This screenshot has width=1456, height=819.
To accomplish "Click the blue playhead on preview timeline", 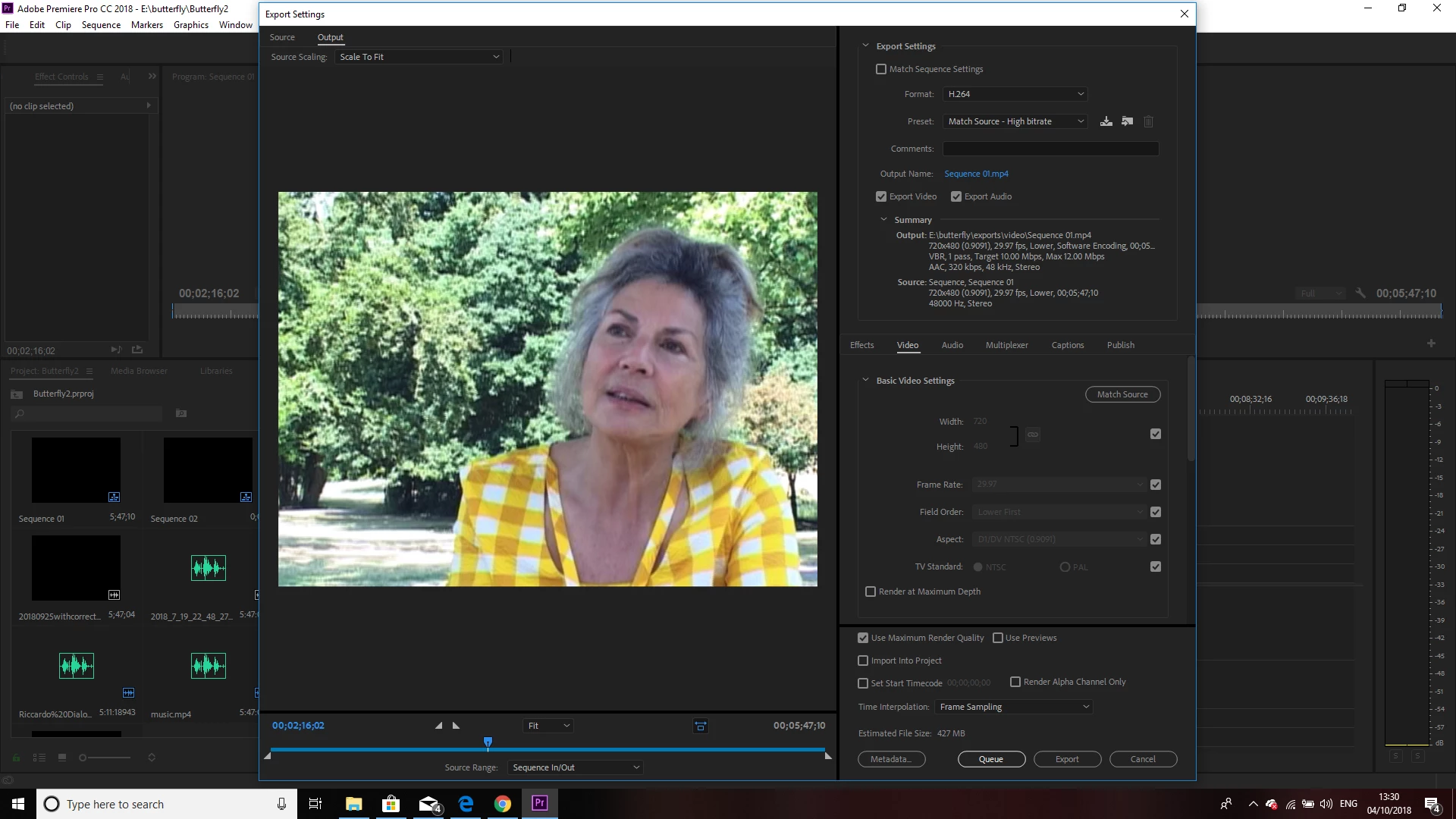I will pos(488,742).
